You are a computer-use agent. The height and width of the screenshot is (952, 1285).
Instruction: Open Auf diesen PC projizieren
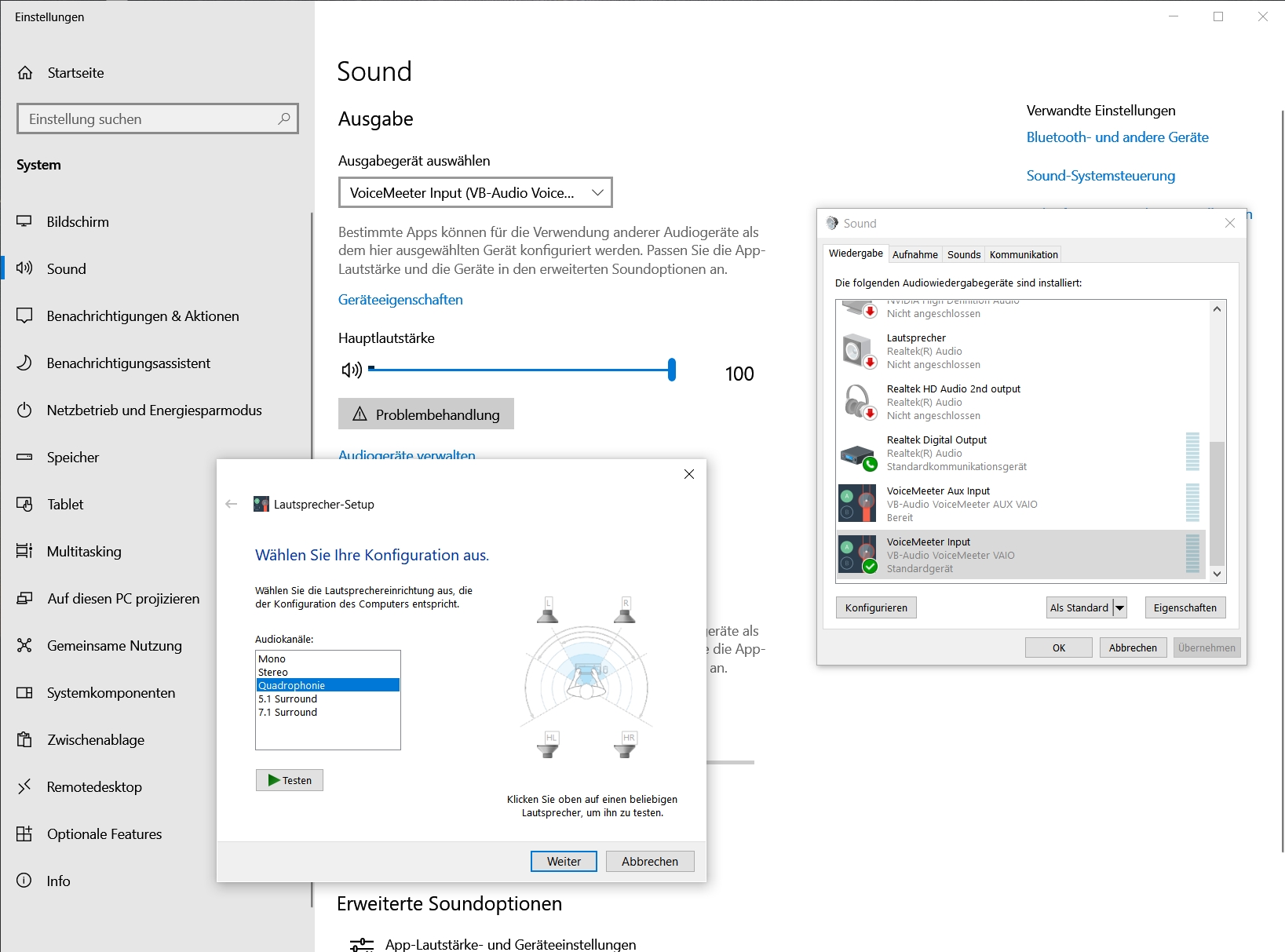(x=123, y=599)
